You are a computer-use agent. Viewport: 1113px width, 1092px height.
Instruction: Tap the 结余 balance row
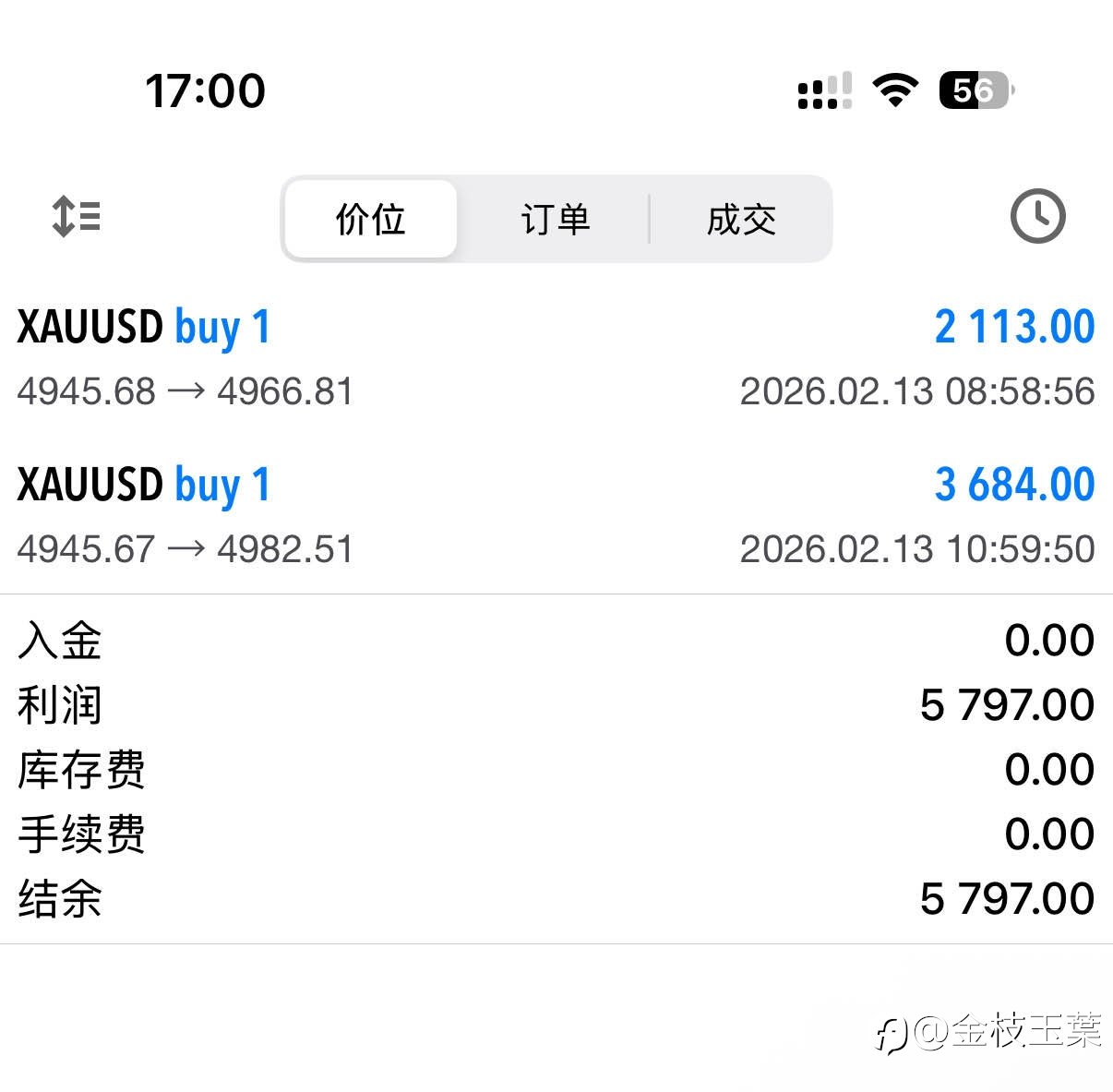point(556,898)
